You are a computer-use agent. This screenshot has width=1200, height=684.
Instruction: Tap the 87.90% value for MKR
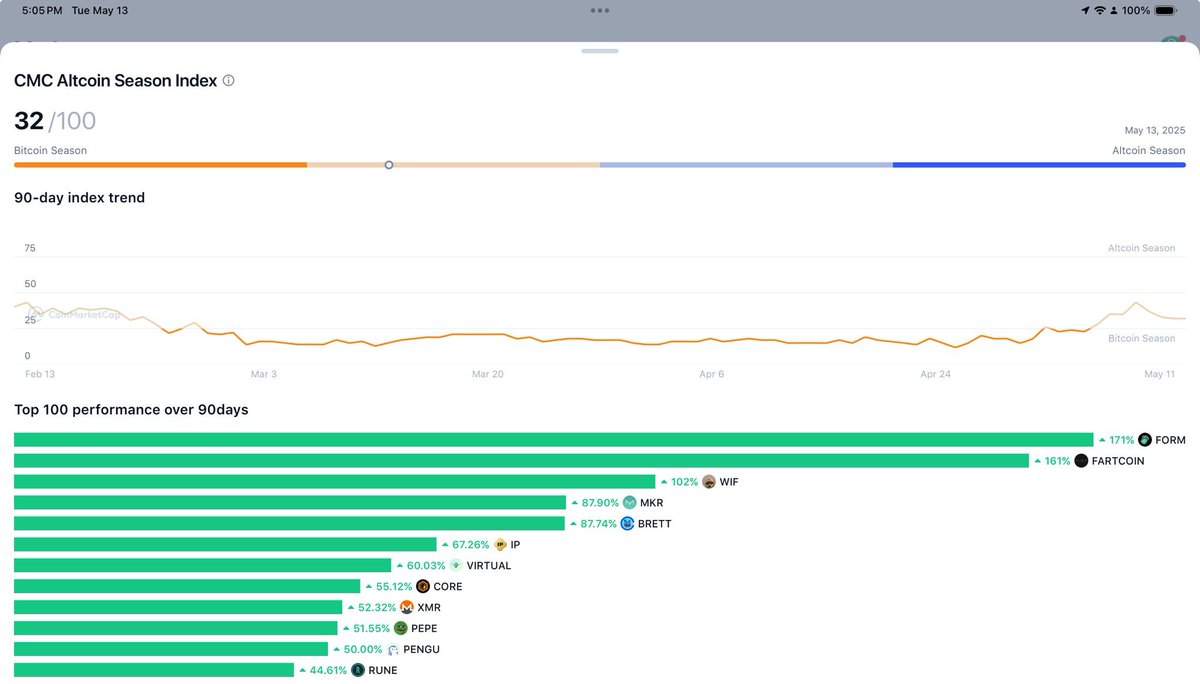(600, 503)
